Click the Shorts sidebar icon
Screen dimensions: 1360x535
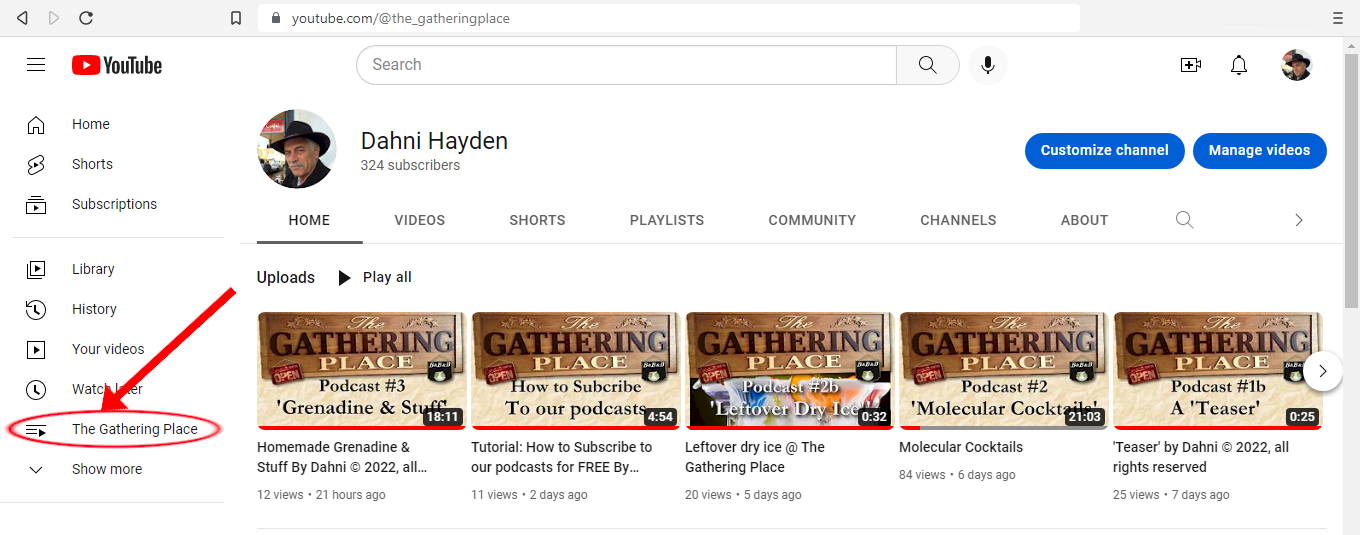pyautogui.click(x=36, y=165)
